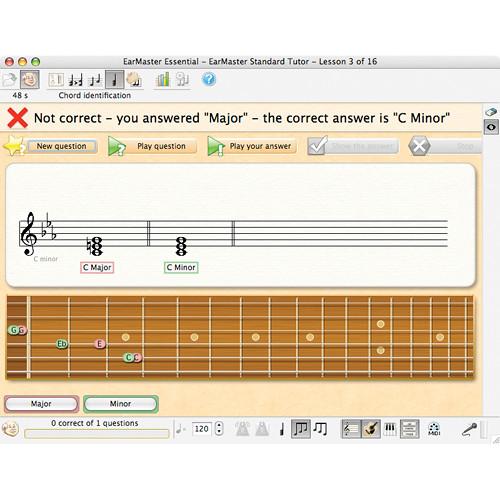Click the green C note marker on fretboard

click(x=129, y=358)
